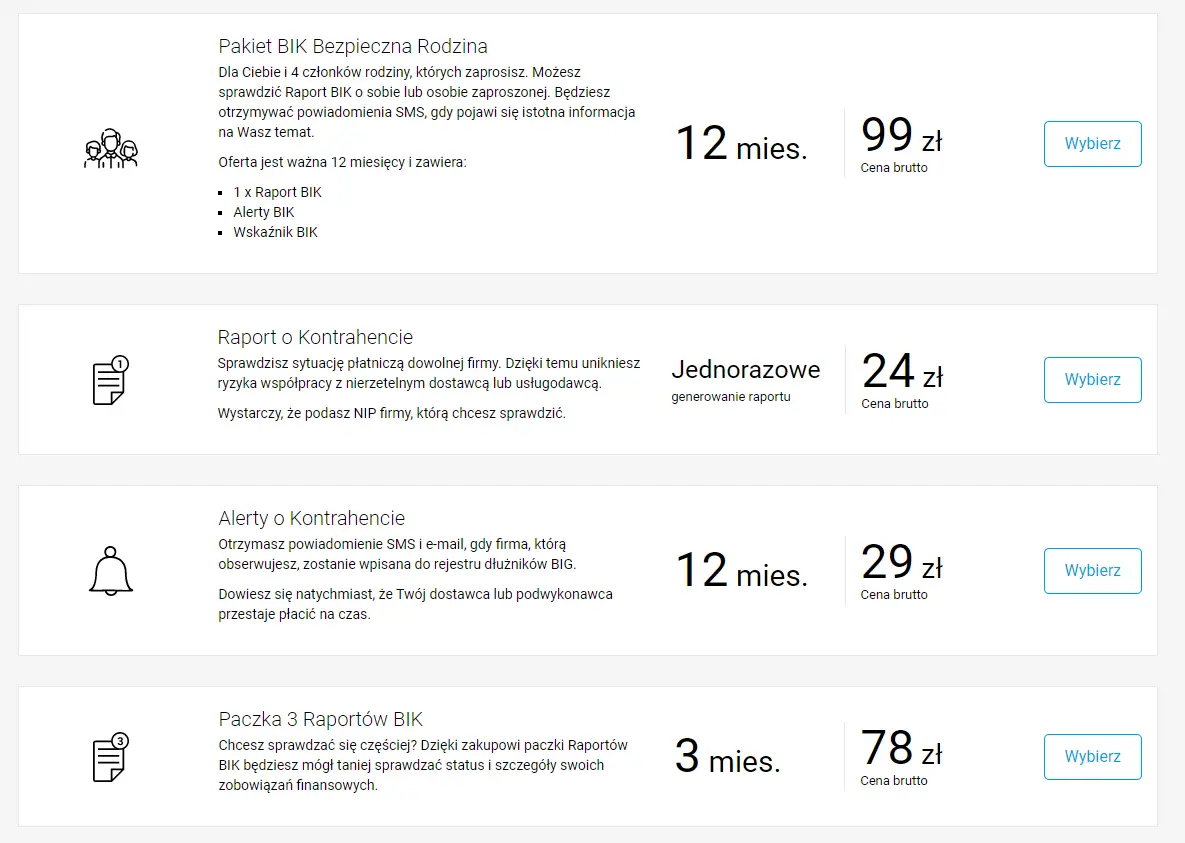Choose Wybierz for Paczka 3 Raportów BIK
The height and width of the screenshot is (843, 1185).
[1092, 757]
